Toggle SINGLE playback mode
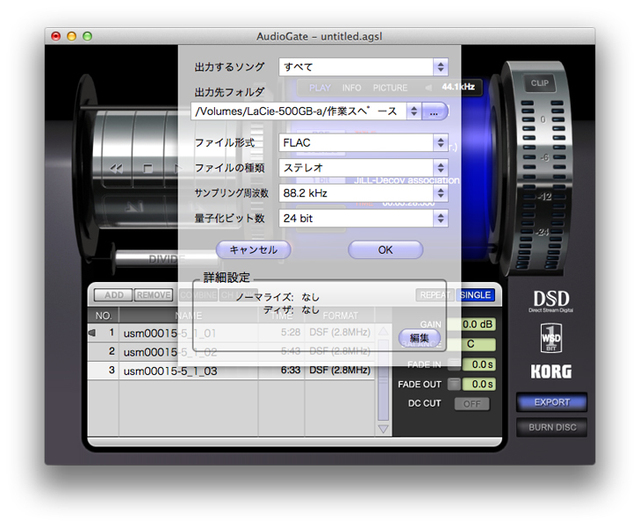 point(475,296)
